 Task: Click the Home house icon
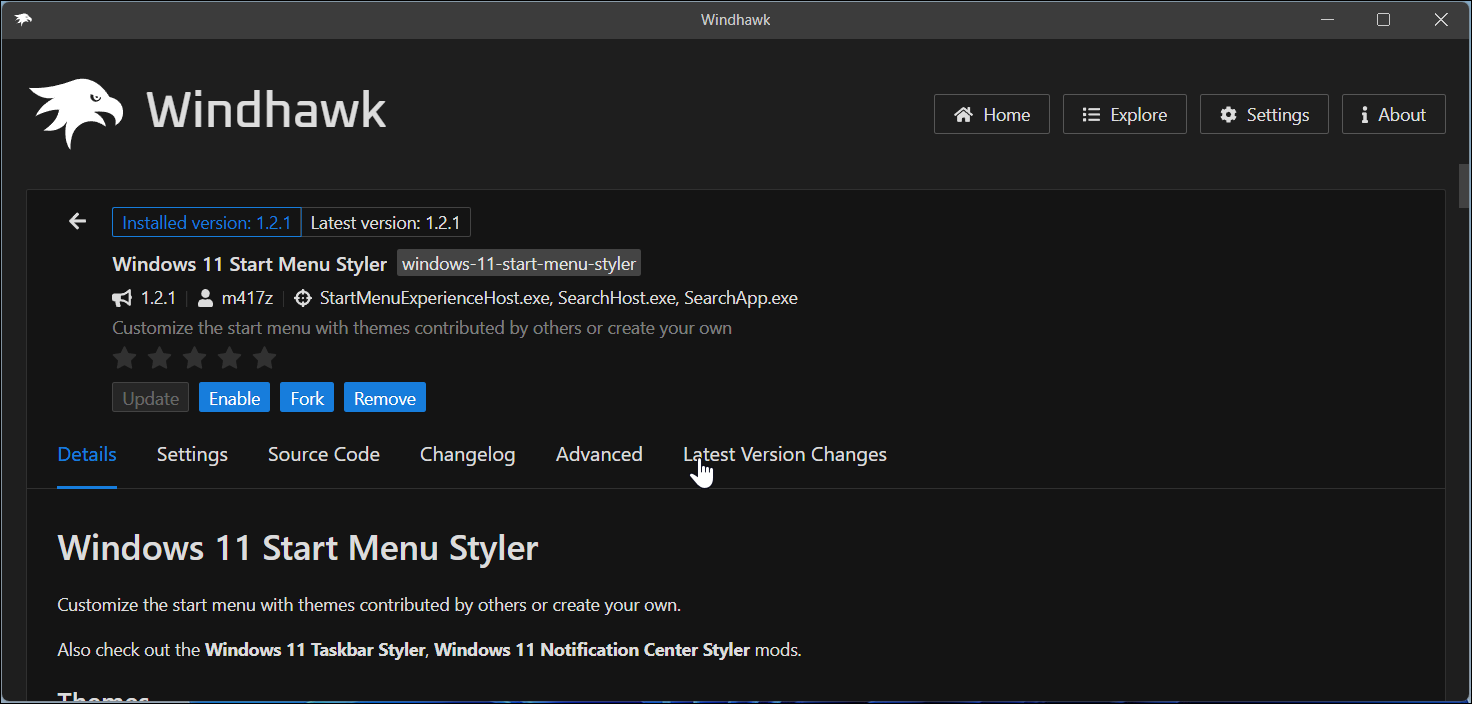[963, 114]
